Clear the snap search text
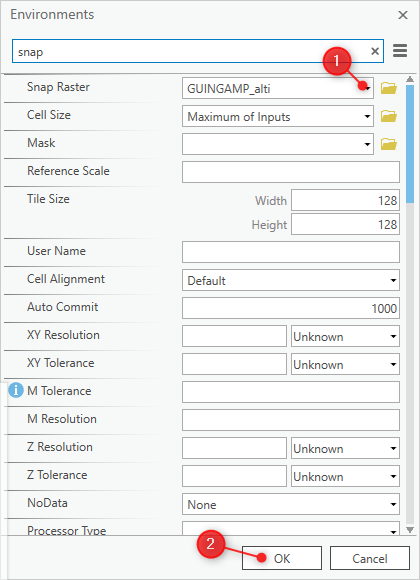The height and width of the screenshot is (580, 420). coord(375,51)
